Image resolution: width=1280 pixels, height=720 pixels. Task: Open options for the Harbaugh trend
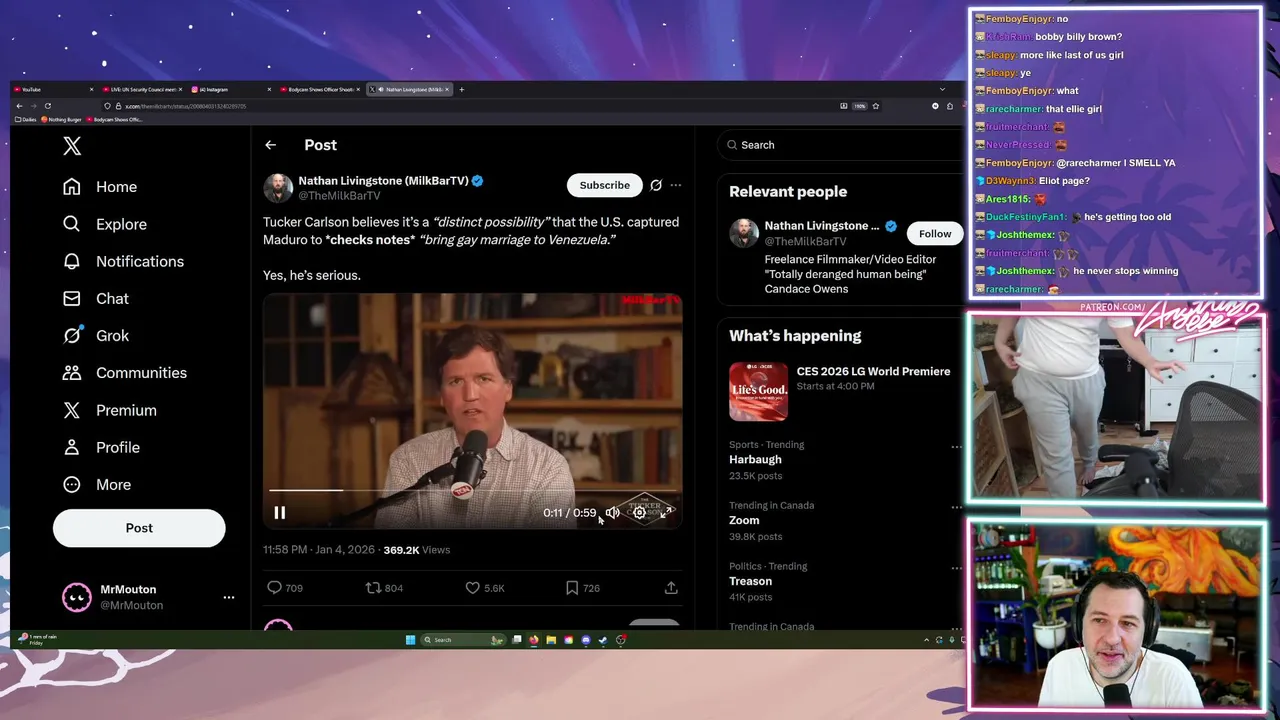click(x=956, y=447)
